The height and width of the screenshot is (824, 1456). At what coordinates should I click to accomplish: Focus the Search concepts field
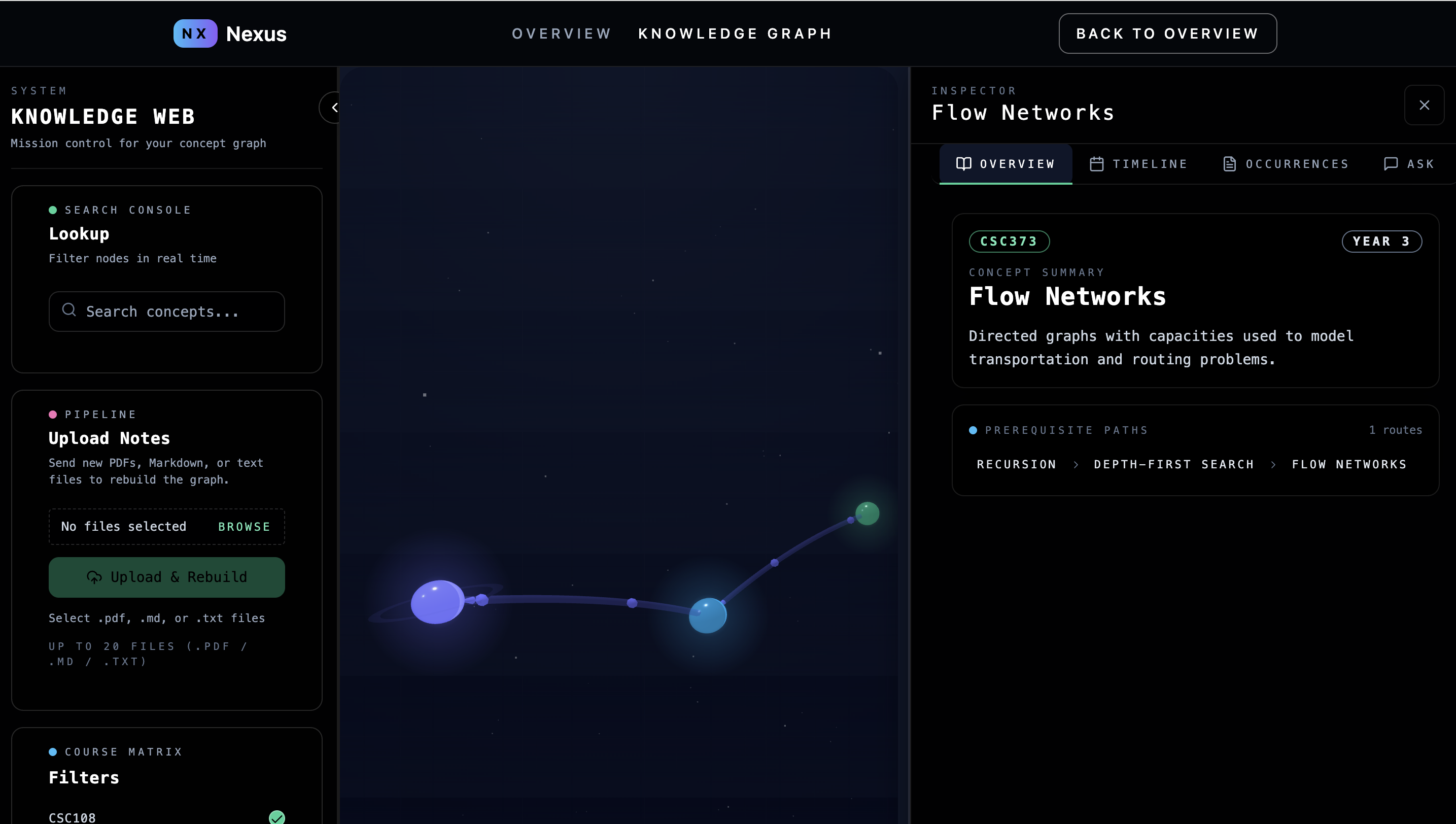pos(176,312)
